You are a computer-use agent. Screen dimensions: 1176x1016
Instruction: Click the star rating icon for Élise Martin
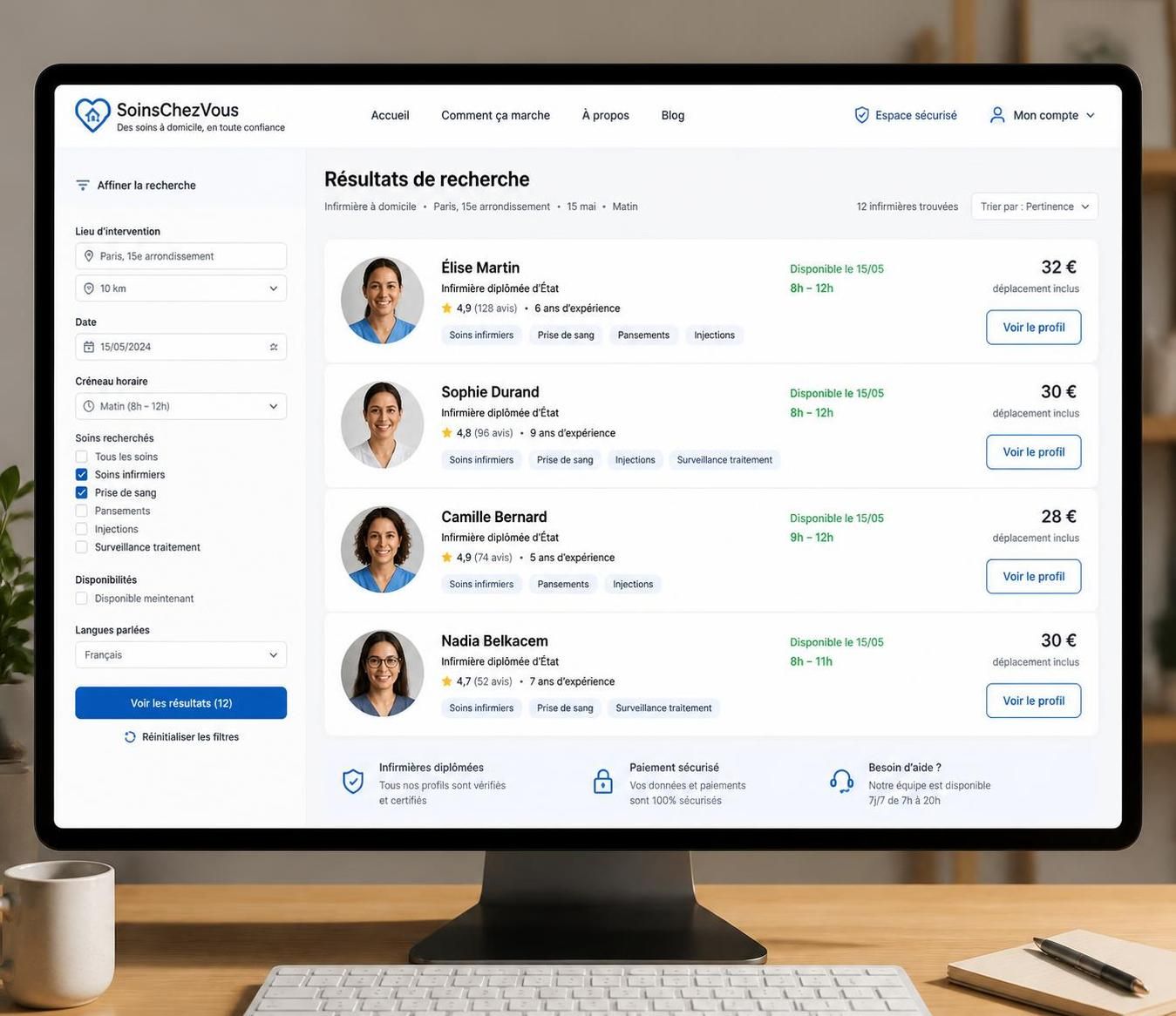click(447, 308)
